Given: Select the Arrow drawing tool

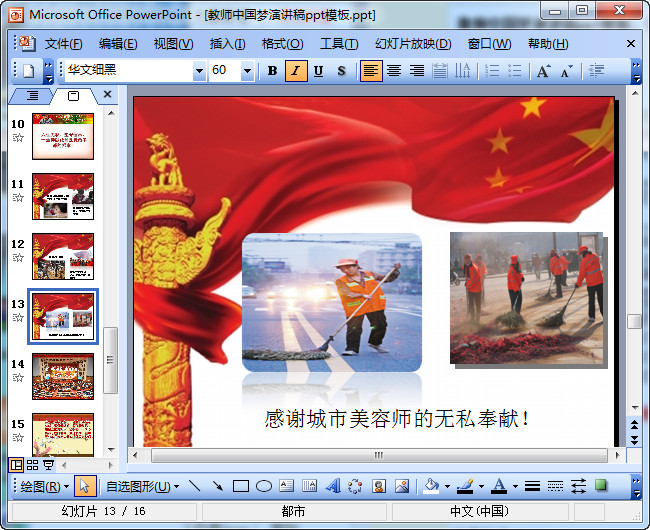Looking at the screenshot, I should (x=218, y=486).
